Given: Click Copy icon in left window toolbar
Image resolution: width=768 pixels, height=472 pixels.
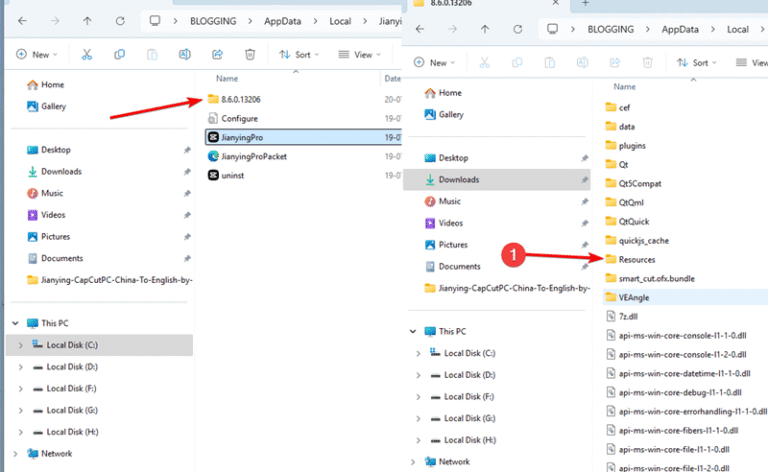Looking at the screenshot, I should [x=119, y=54].
